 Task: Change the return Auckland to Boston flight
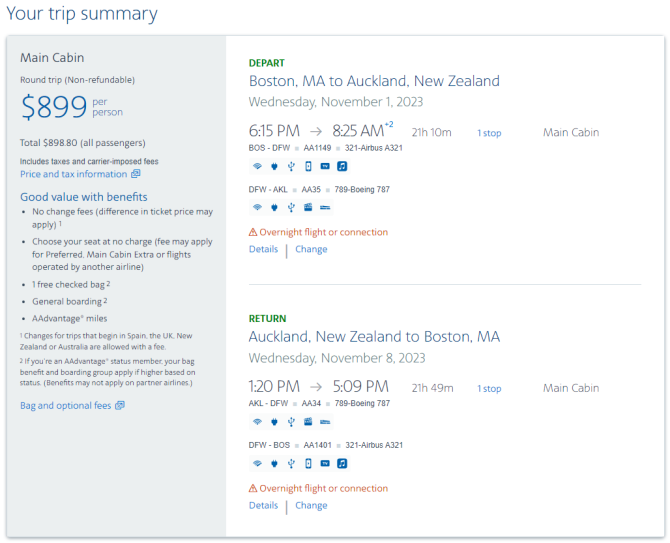tap(311, 505)
